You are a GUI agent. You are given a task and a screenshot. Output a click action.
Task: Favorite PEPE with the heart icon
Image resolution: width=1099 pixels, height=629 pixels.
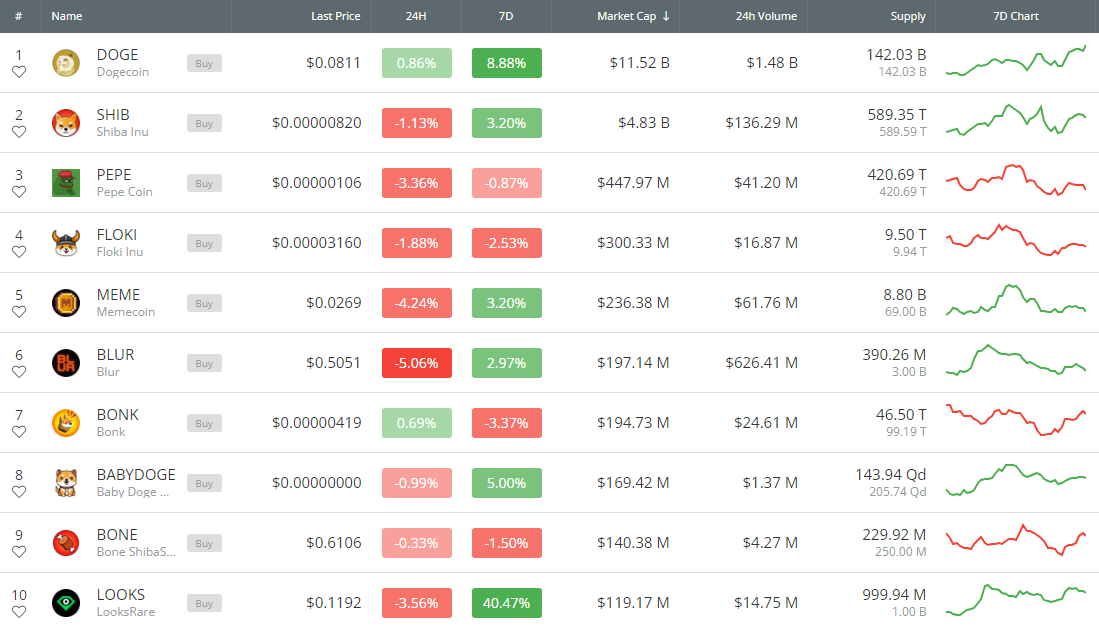[19, 191]
